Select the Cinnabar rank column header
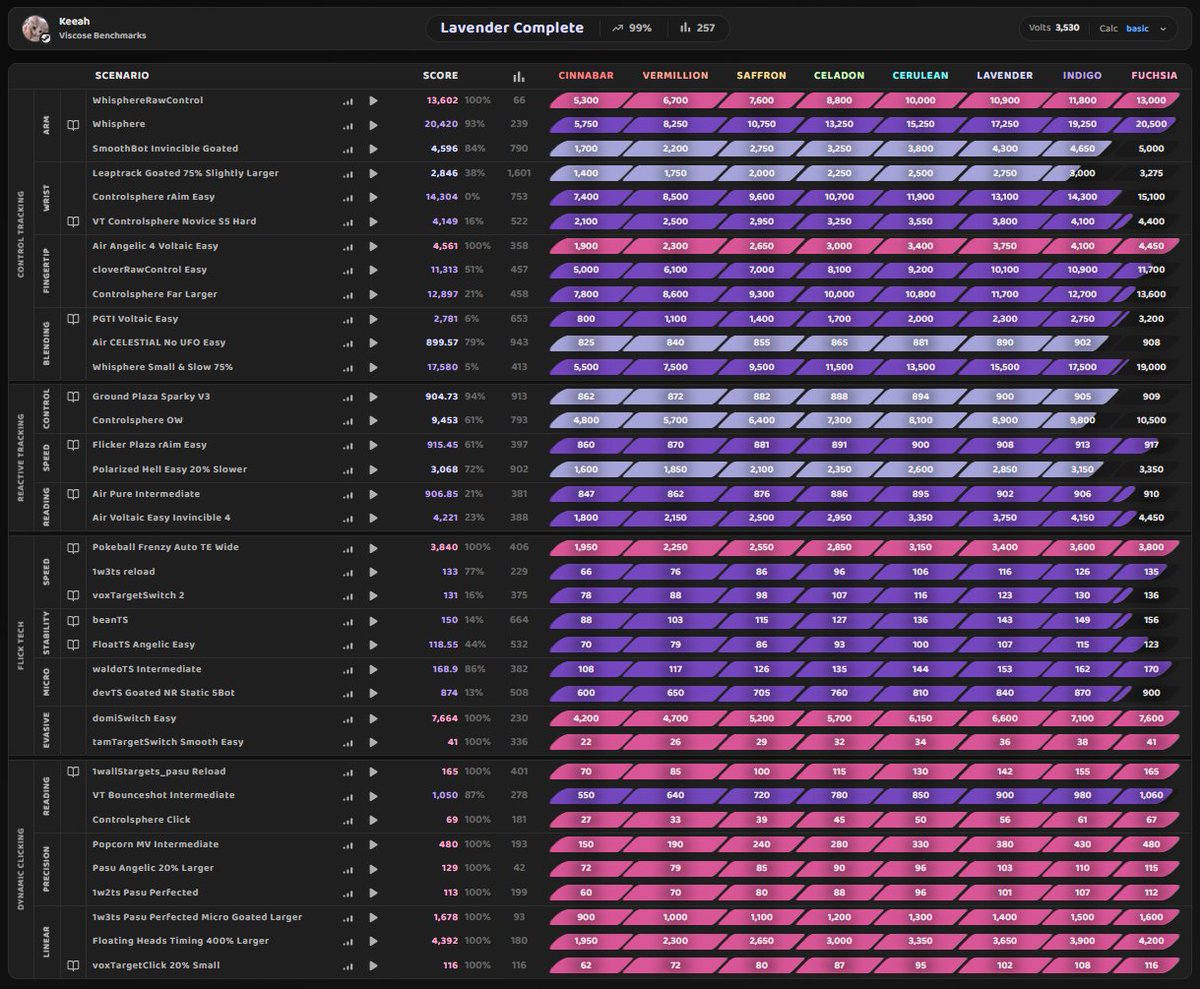Image resolution: width=1200 pixels, height=989 pixels. click(586, 76)
